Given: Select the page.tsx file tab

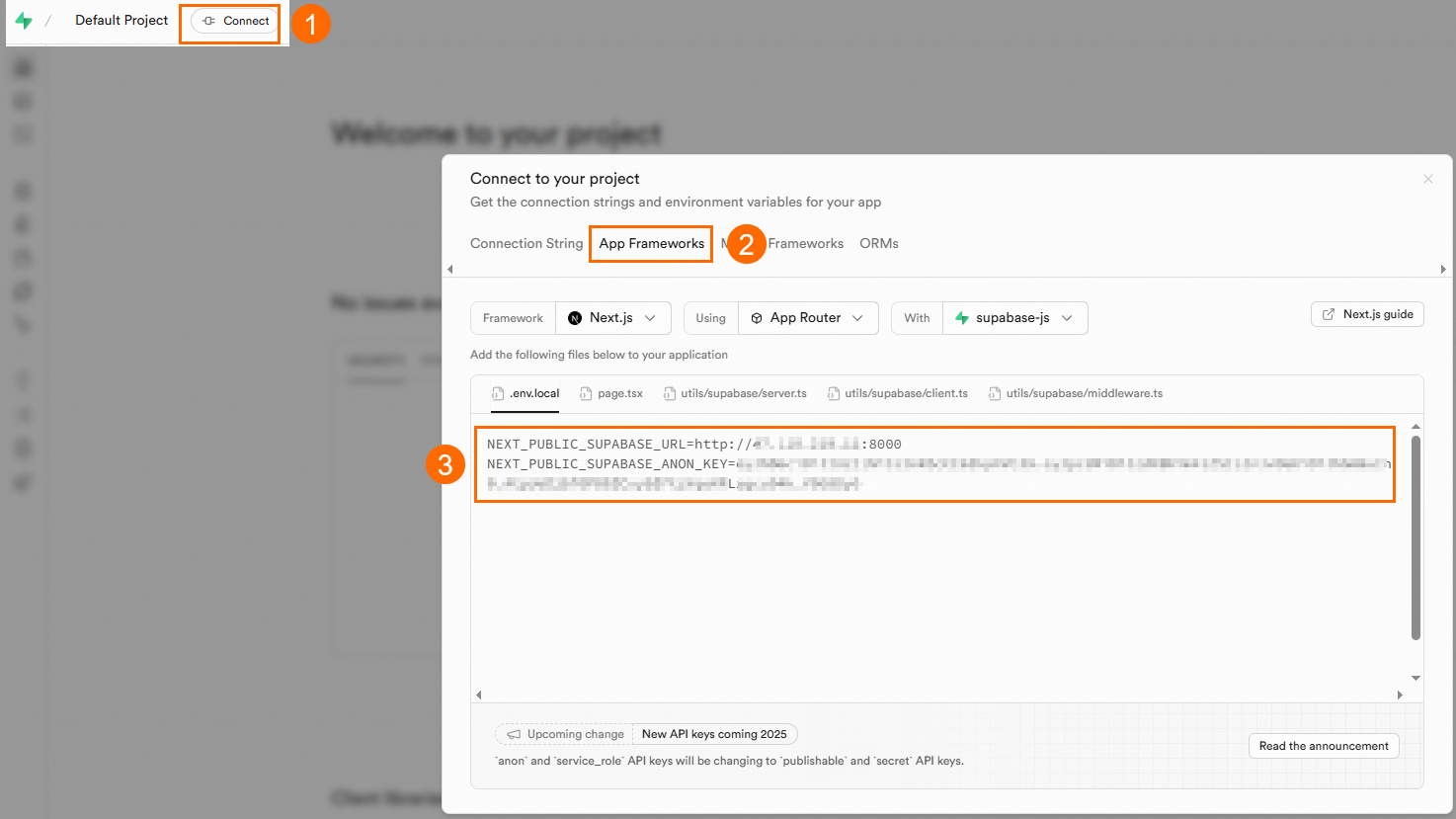Looking at the screenshot, I should pos(611,393).
